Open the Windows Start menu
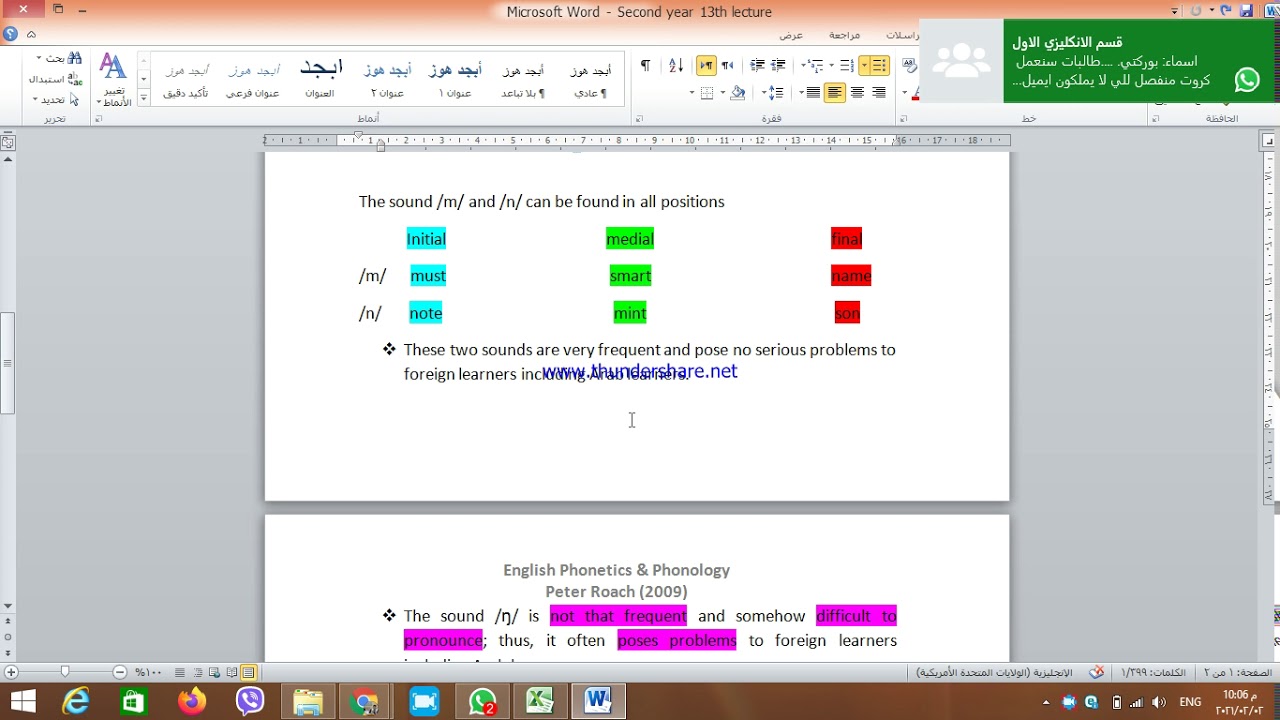This screenshot has width=1280, height=720. coord(23,702)
